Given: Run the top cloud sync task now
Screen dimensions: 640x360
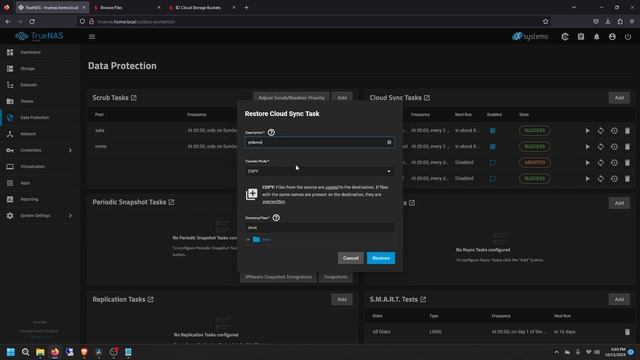Looking at the screenshot, I should click(x=587, y=131).
